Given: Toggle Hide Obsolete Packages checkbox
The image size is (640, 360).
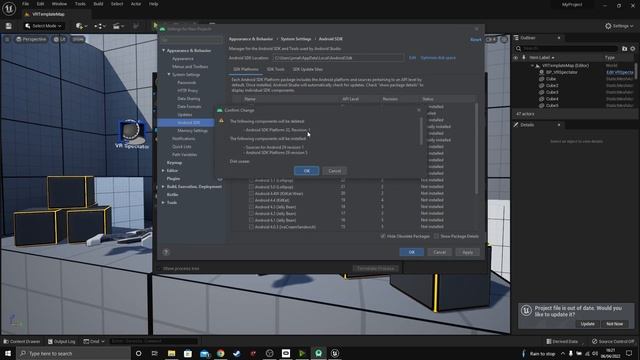Looking at the screenshot, I should (x=383, y=236).
